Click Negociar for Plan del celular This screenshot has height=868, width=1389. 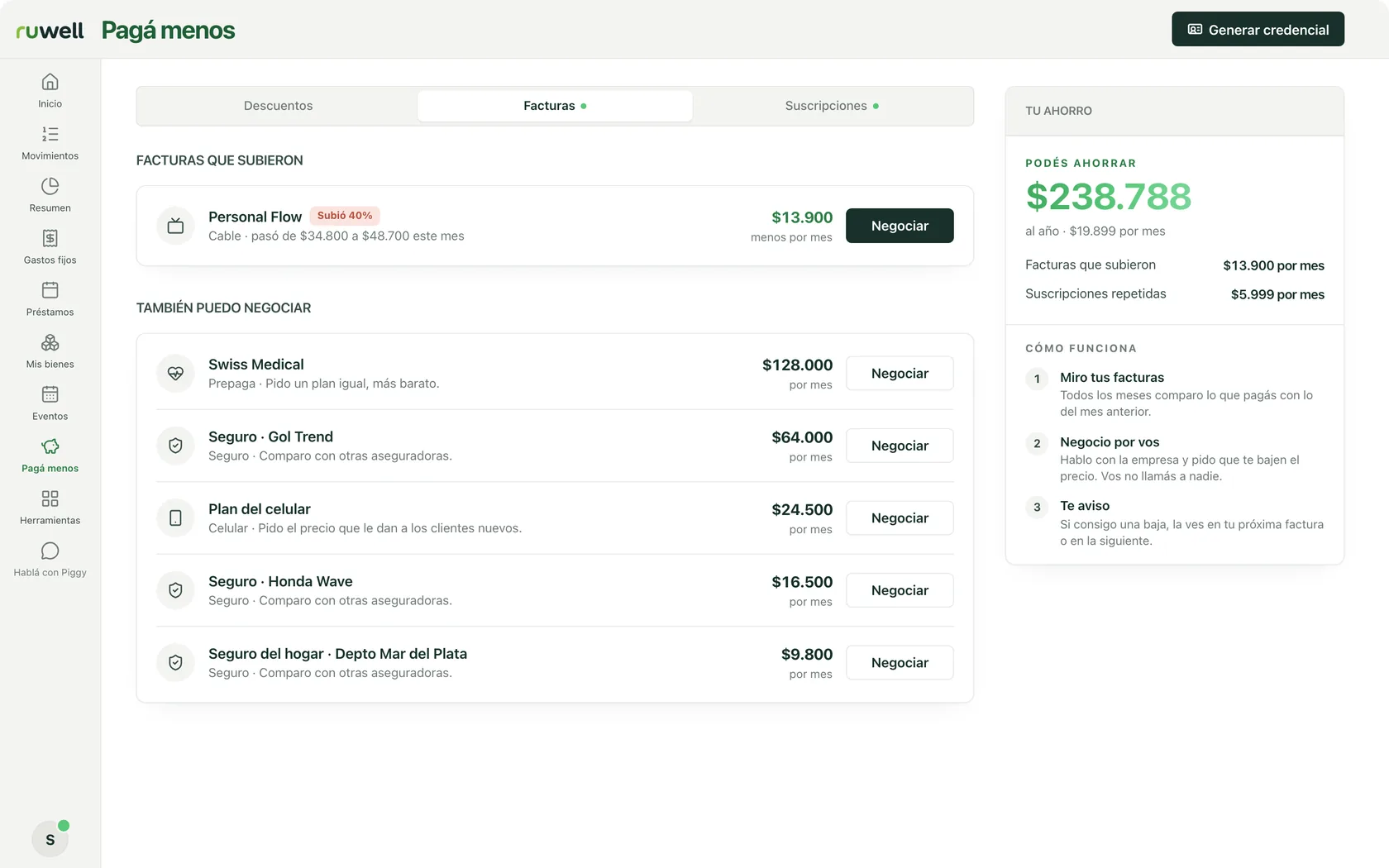(x=900, y=518)
